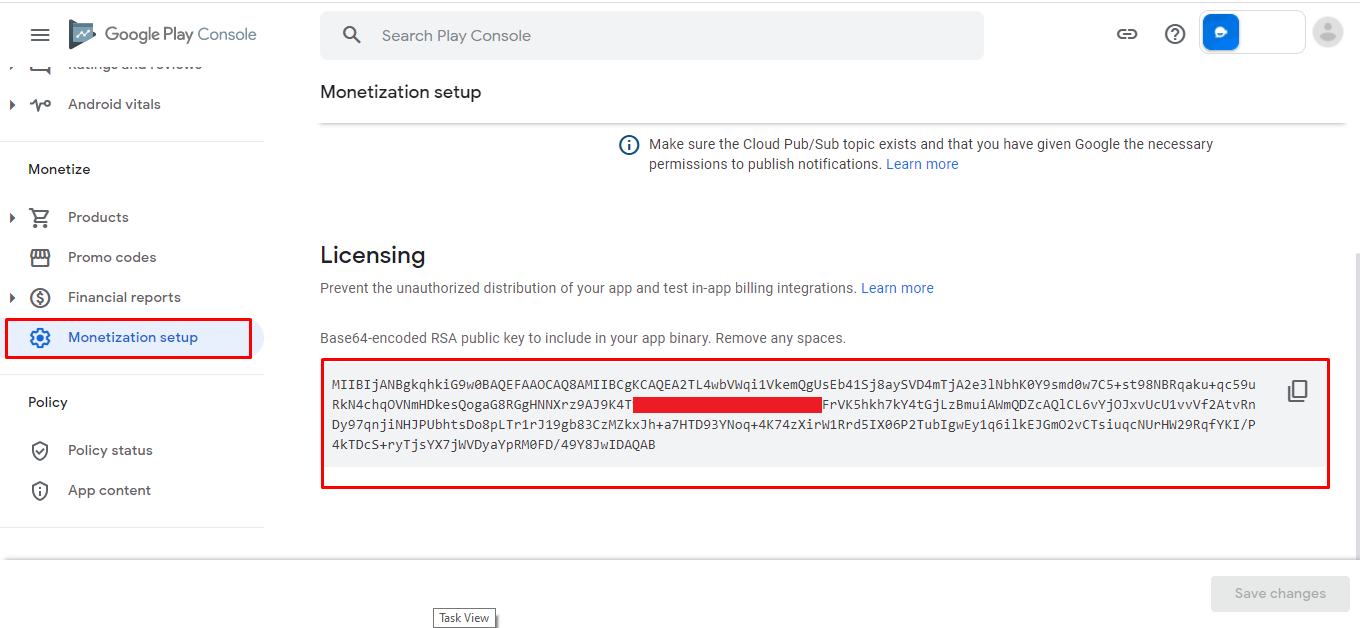Image resolution: width=1360 pixels, height=628 pixels.
Task: Click the Policy status shield icon
Action: coord(40,451)
